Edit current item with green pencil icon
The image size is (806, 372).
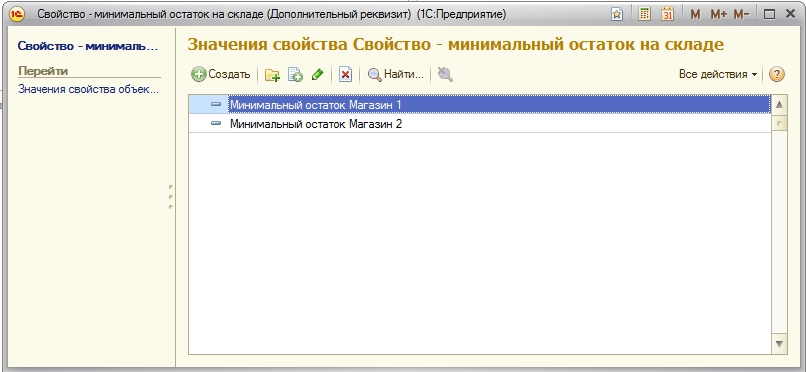[318, 75]
